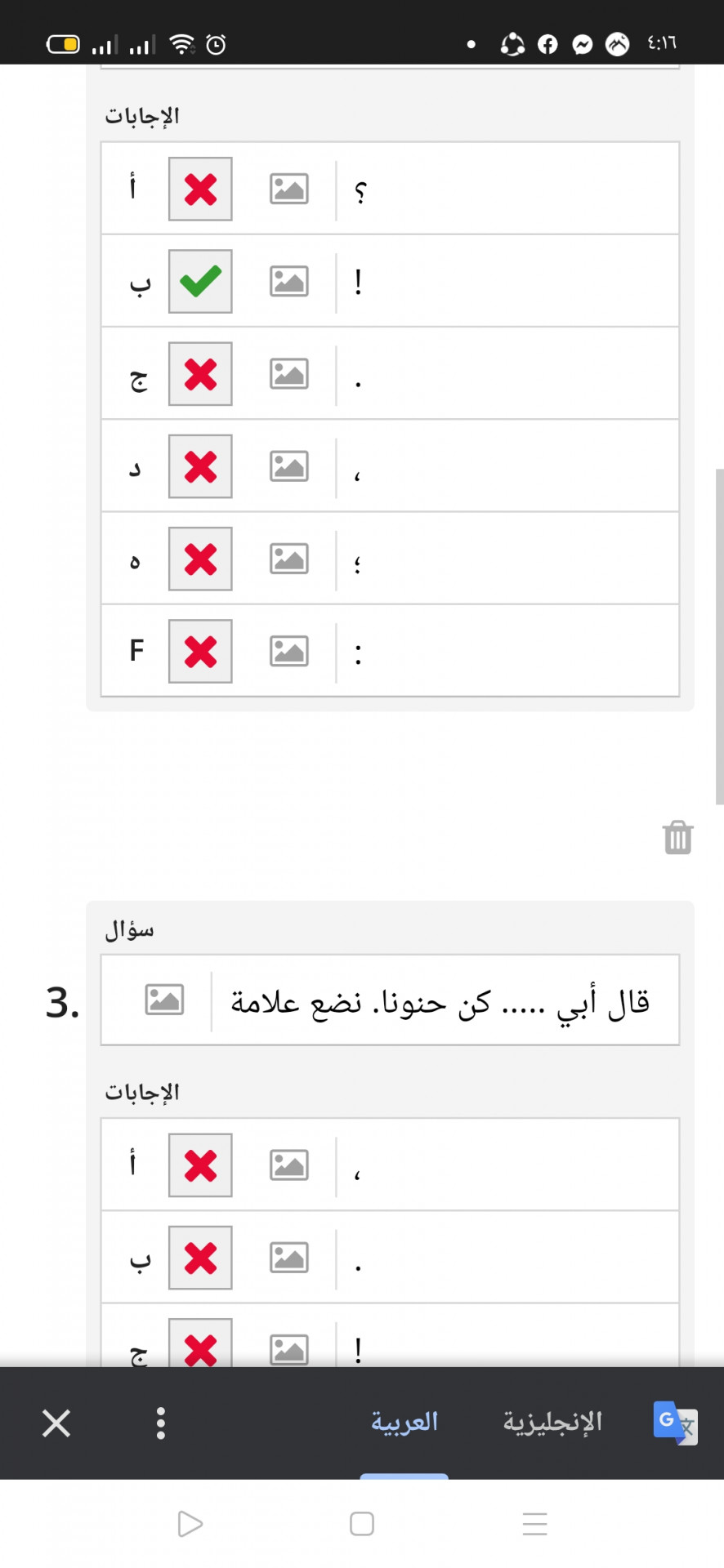
Task: Edit answer ج period text field
Action: [x=507, y=374]
